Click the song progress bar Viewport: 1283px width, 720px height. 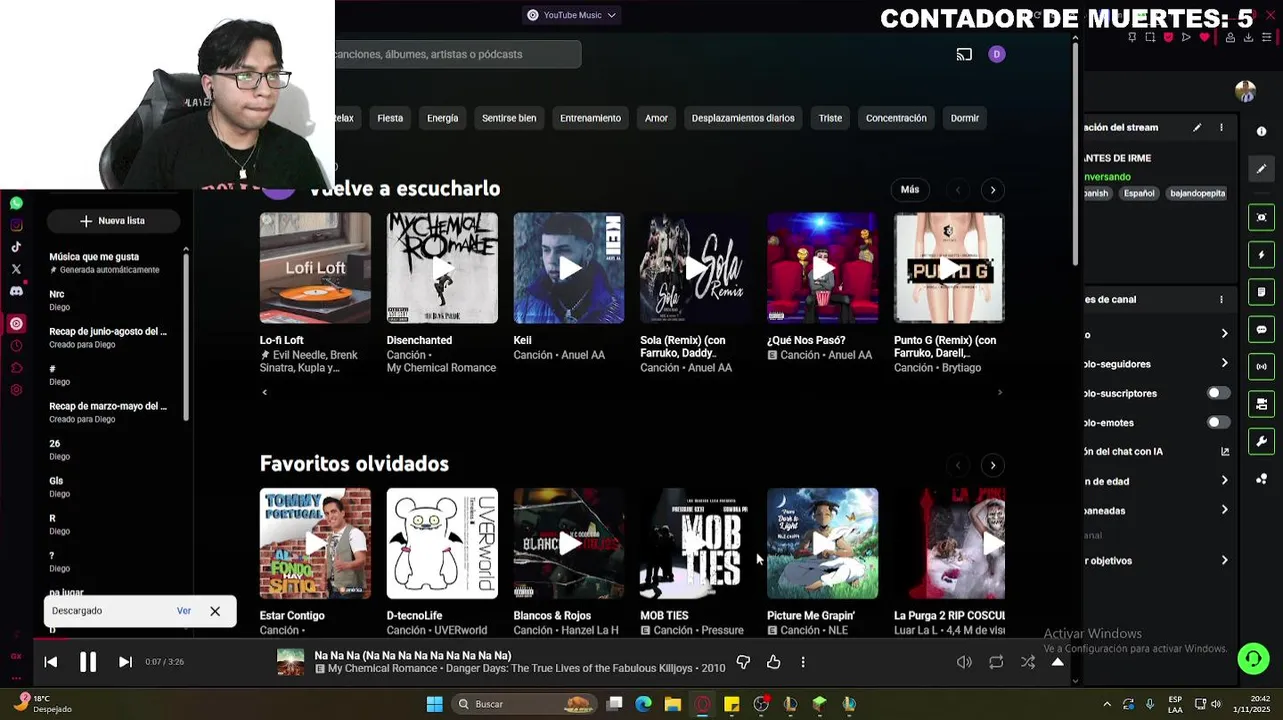pos(556,638)
